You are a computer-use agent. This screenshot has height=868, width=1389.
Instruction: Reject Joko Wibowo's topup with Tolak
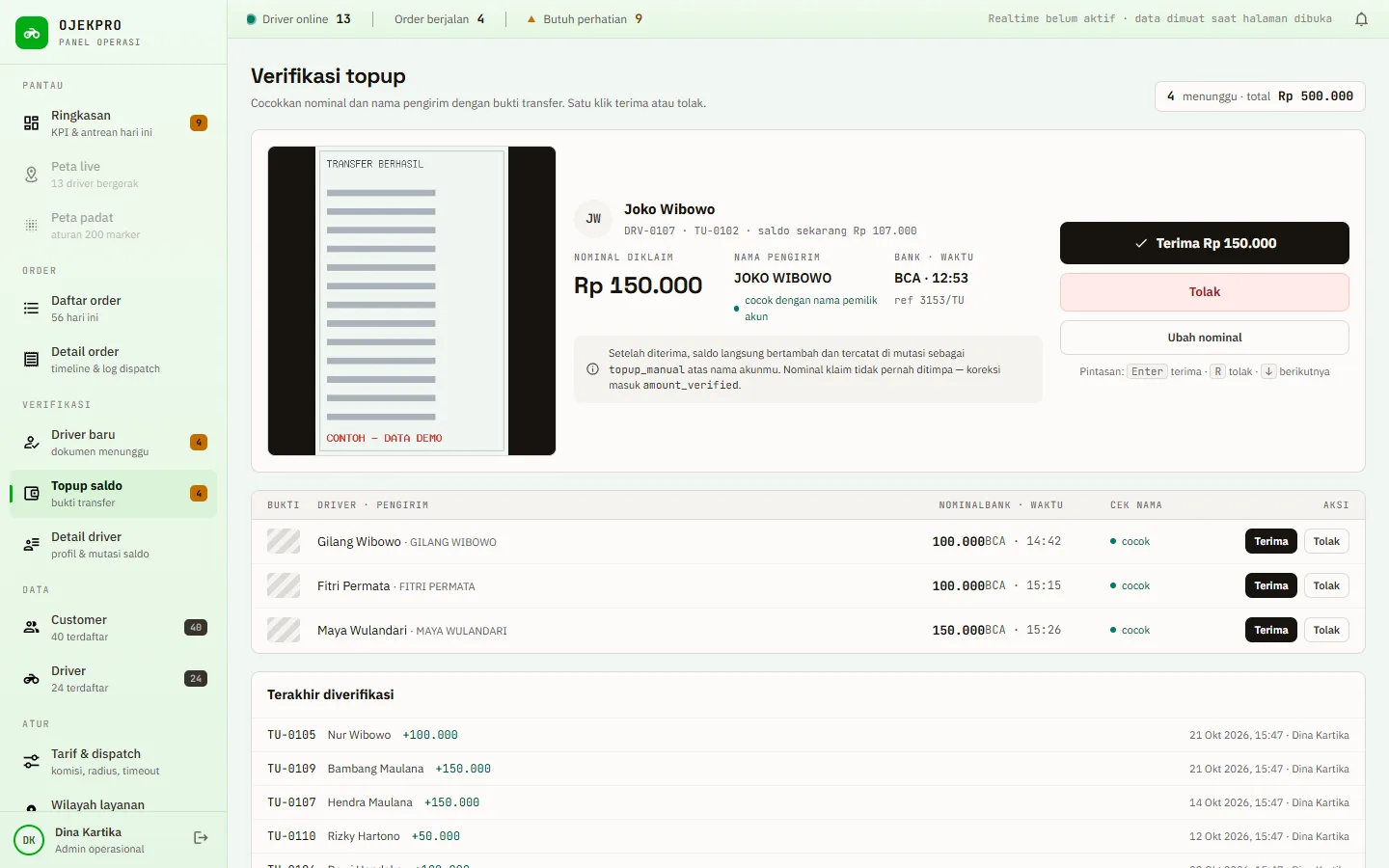tap(1205, 292)
